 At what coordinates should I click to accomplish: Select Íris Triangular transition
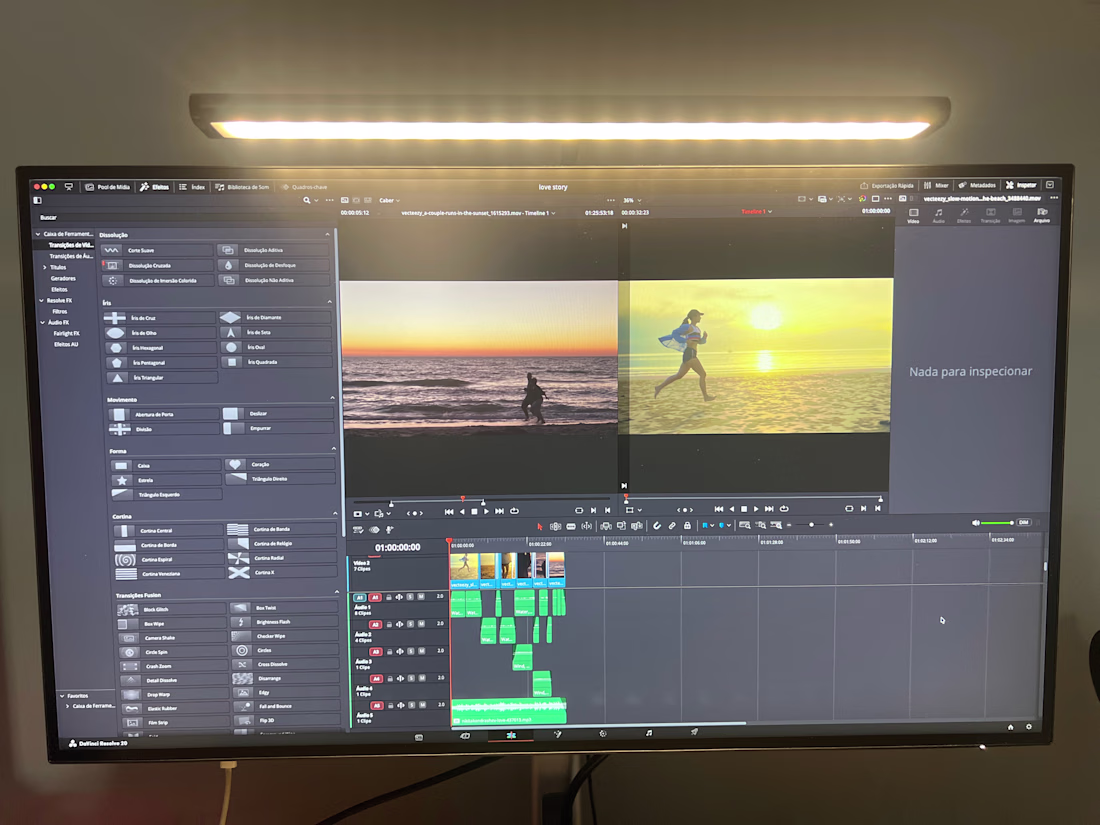click(x=162, y=377)
